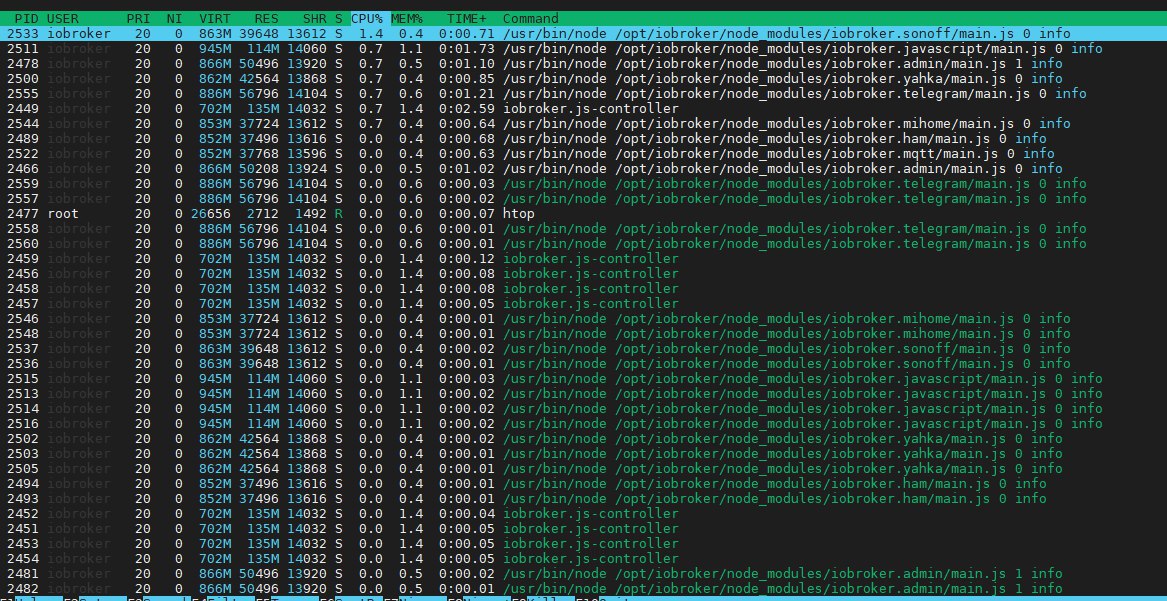This screenshot has height=601, width=1167.
Task: Sort by the MEM% column header
Action: pyautogui.click(x=406, y=19)
